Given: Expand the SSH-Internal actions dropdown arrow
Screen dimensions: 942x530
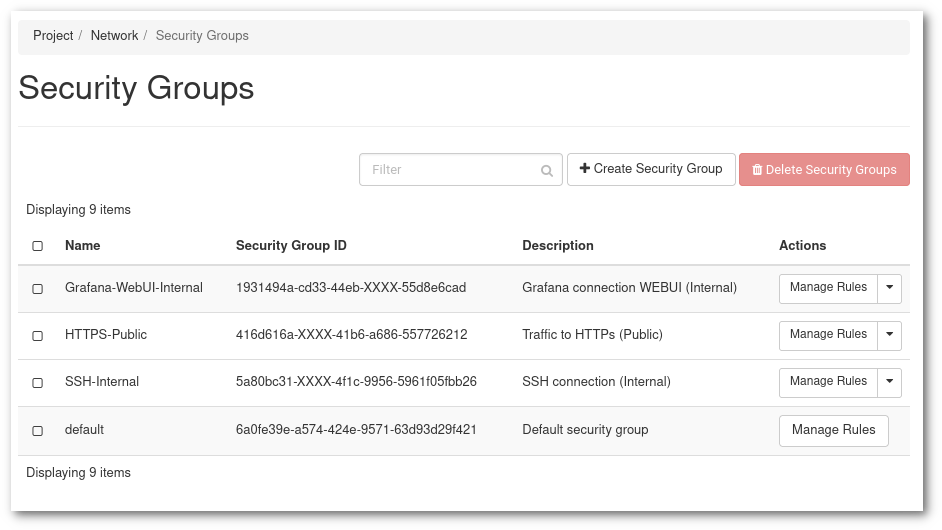Looking at the screenshot, I should coord(889,382).
